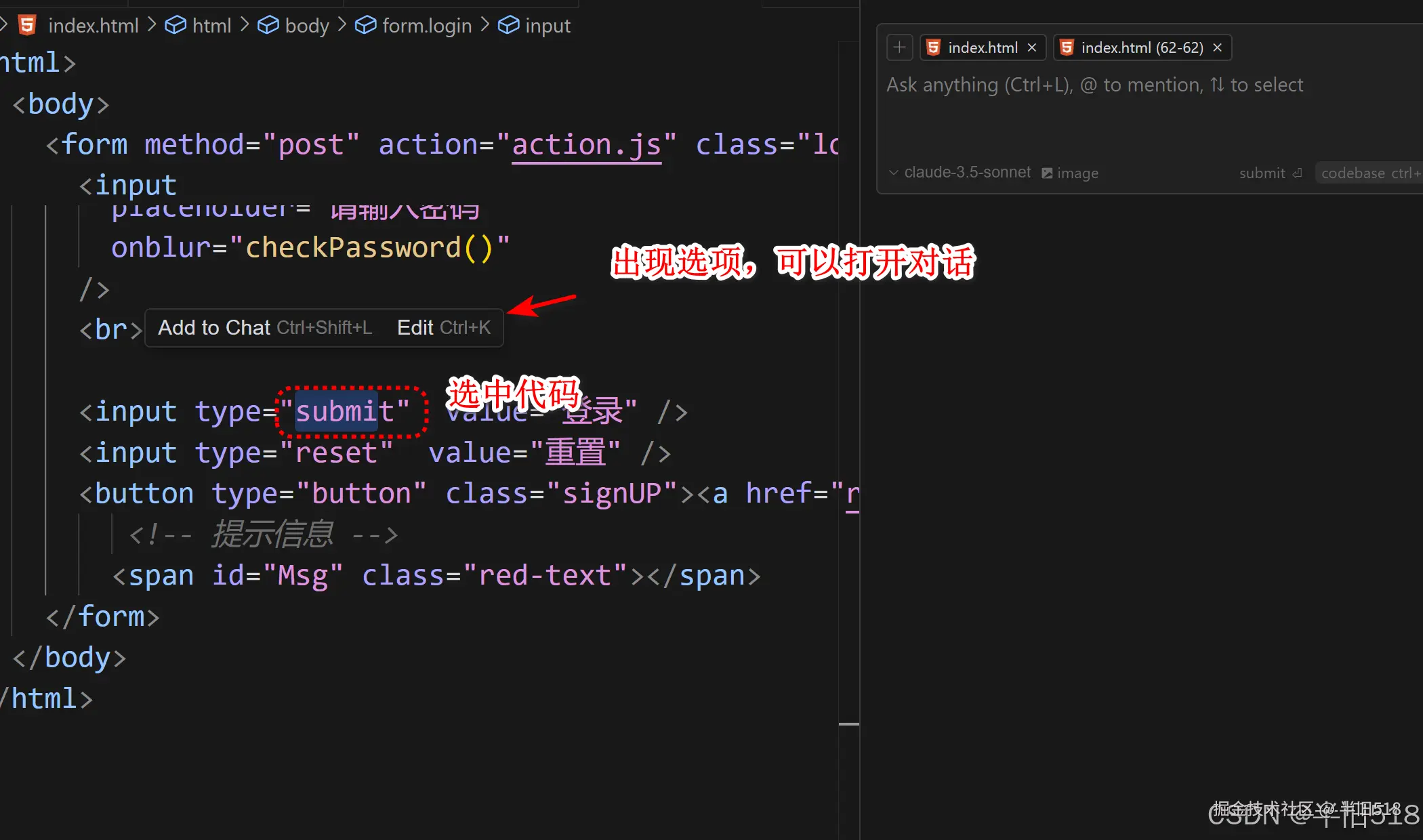Click the body breadcrumb cube icon
Image resolution: width=1423 pixels, height=840 pixels.
click(x=268, y=25)
